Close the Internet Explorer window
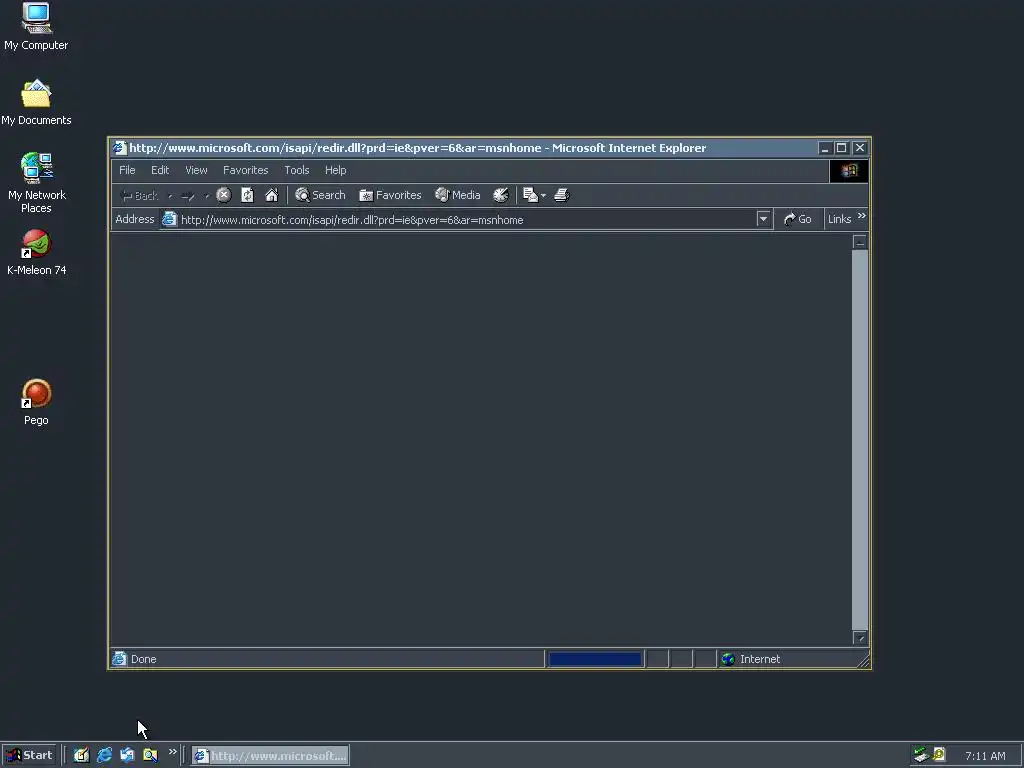The height and width of the screenshot is (768, 1024). [x=859, y=148]
